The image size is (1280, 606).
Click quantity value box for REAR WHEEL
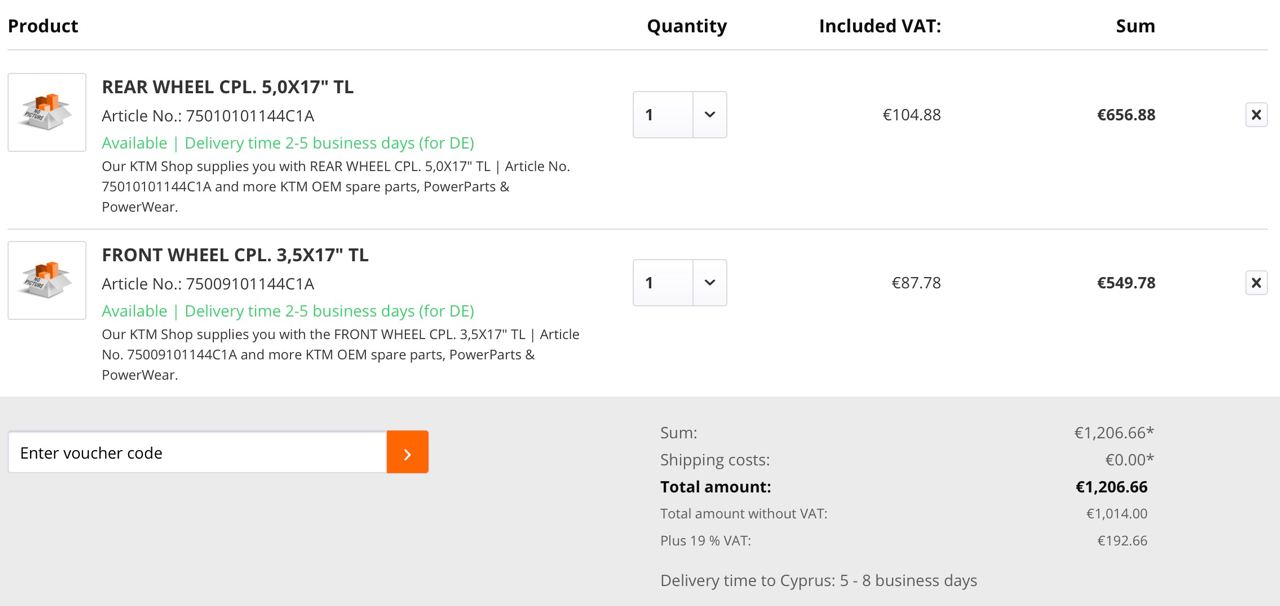click(663, 115)
